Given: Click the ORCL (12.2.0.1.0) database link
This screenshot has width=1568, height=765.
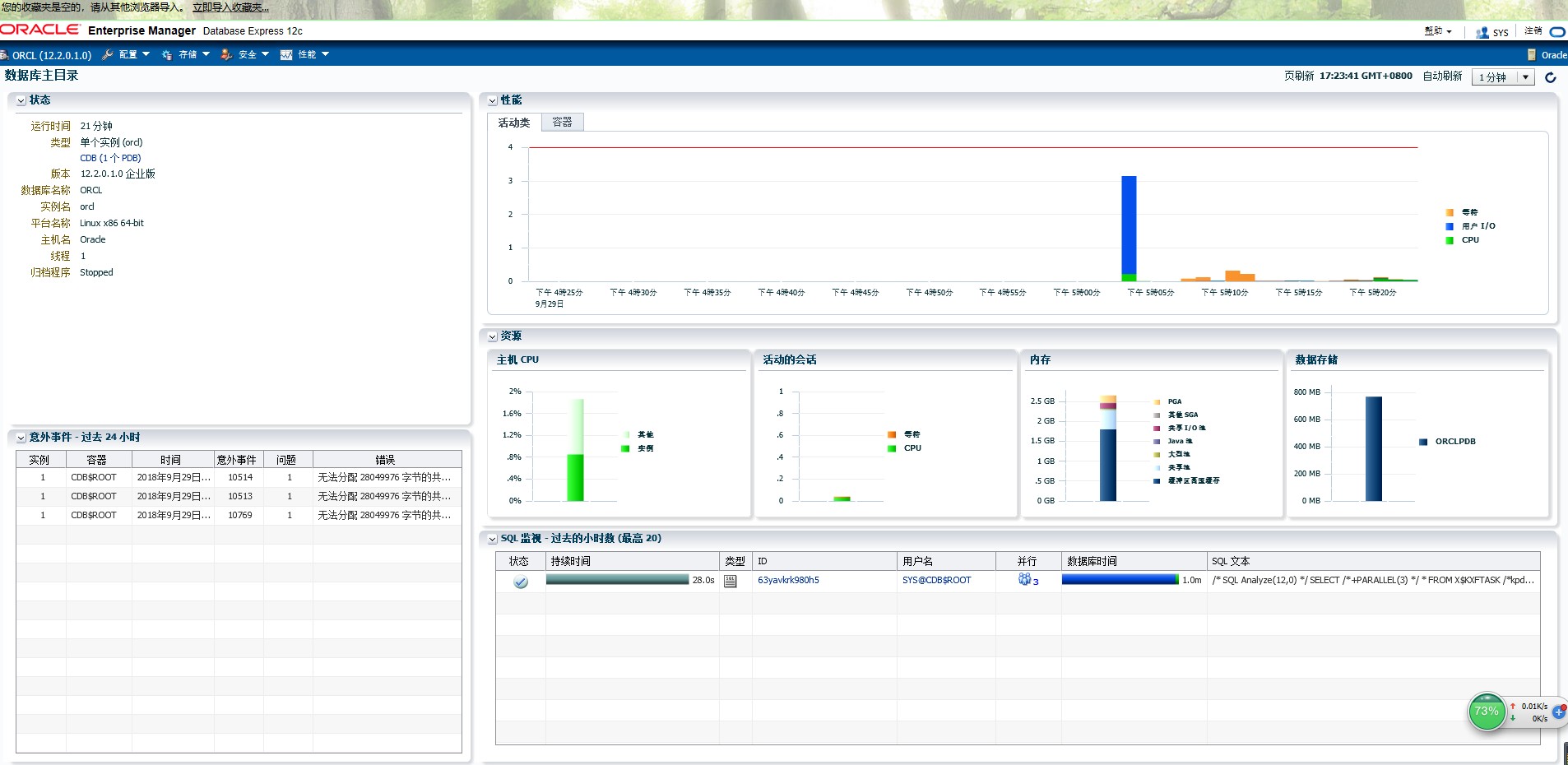Looking at the screenshot, I should click(x=52, y=55).
